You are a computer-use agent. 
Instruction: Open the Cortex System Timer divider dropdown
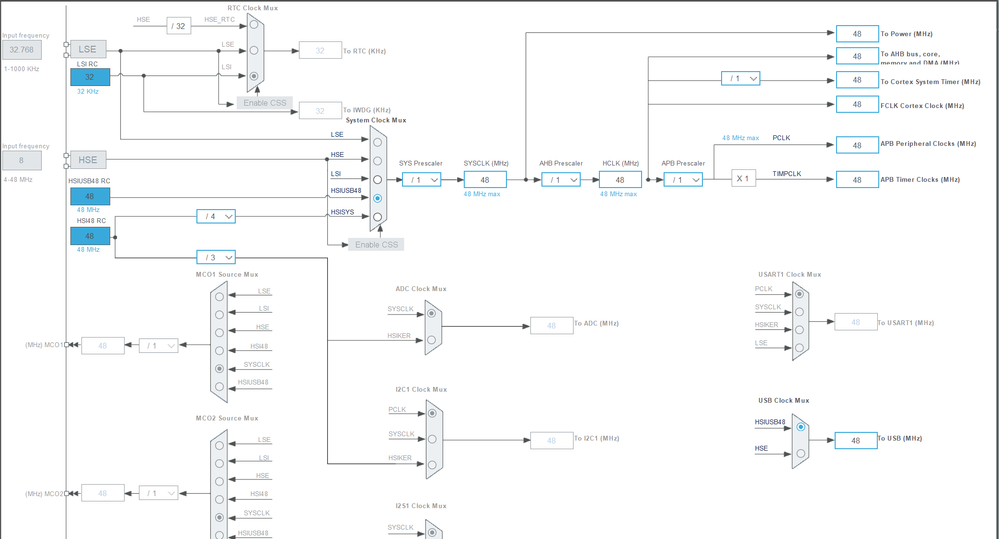click(741, 78)
